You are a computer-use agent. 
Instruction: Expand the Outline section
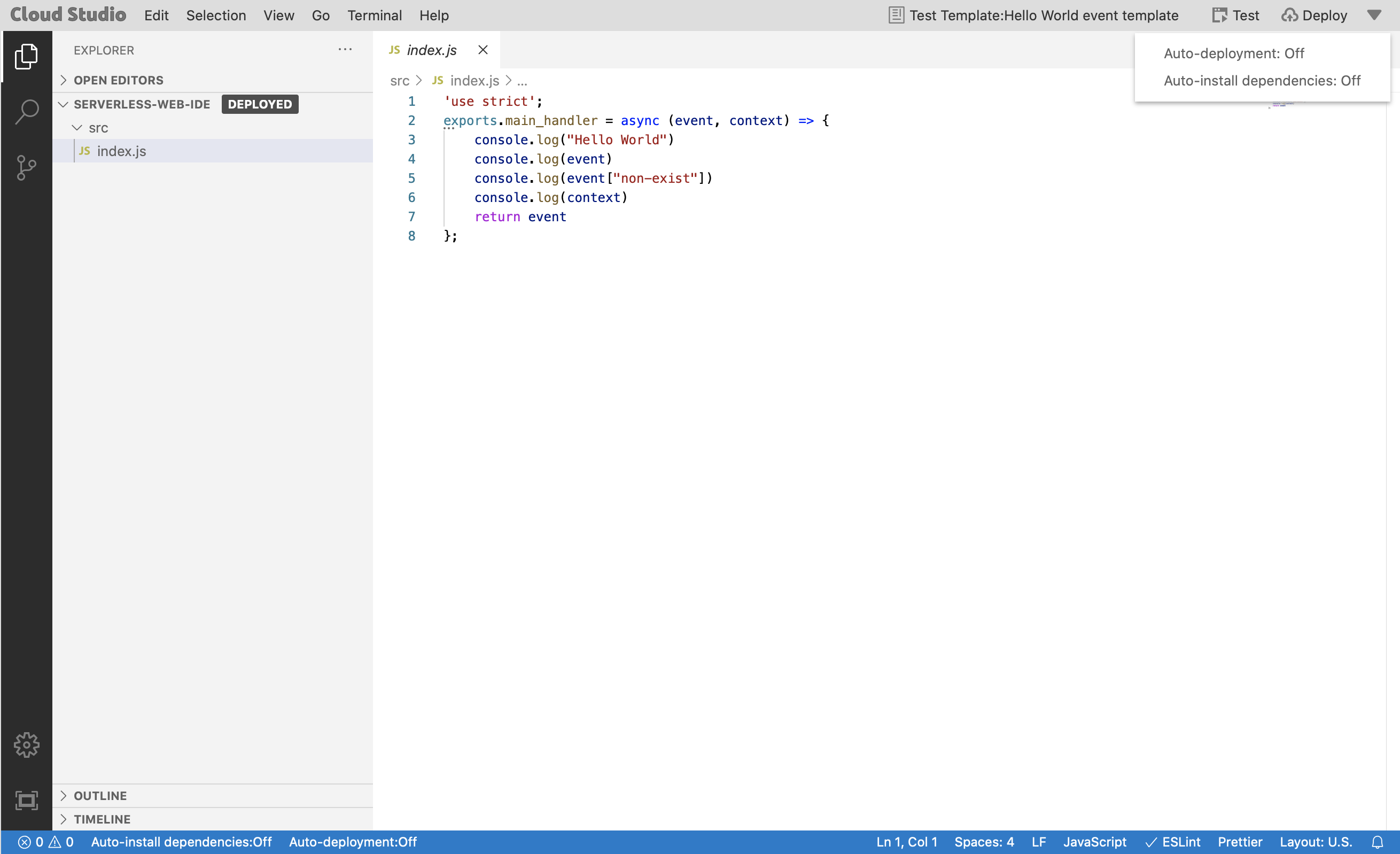coord(100,795)
